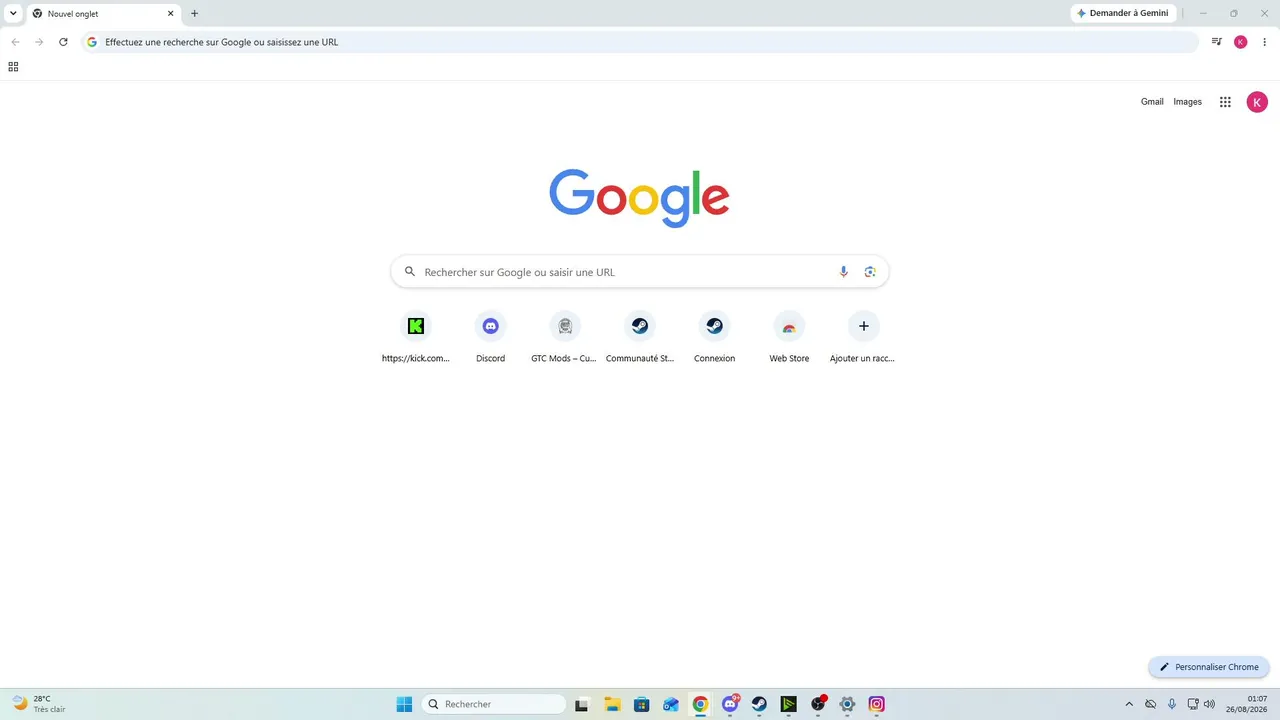
Task: Show hidden system tray icons chevron
Action: pos(1129,704)
